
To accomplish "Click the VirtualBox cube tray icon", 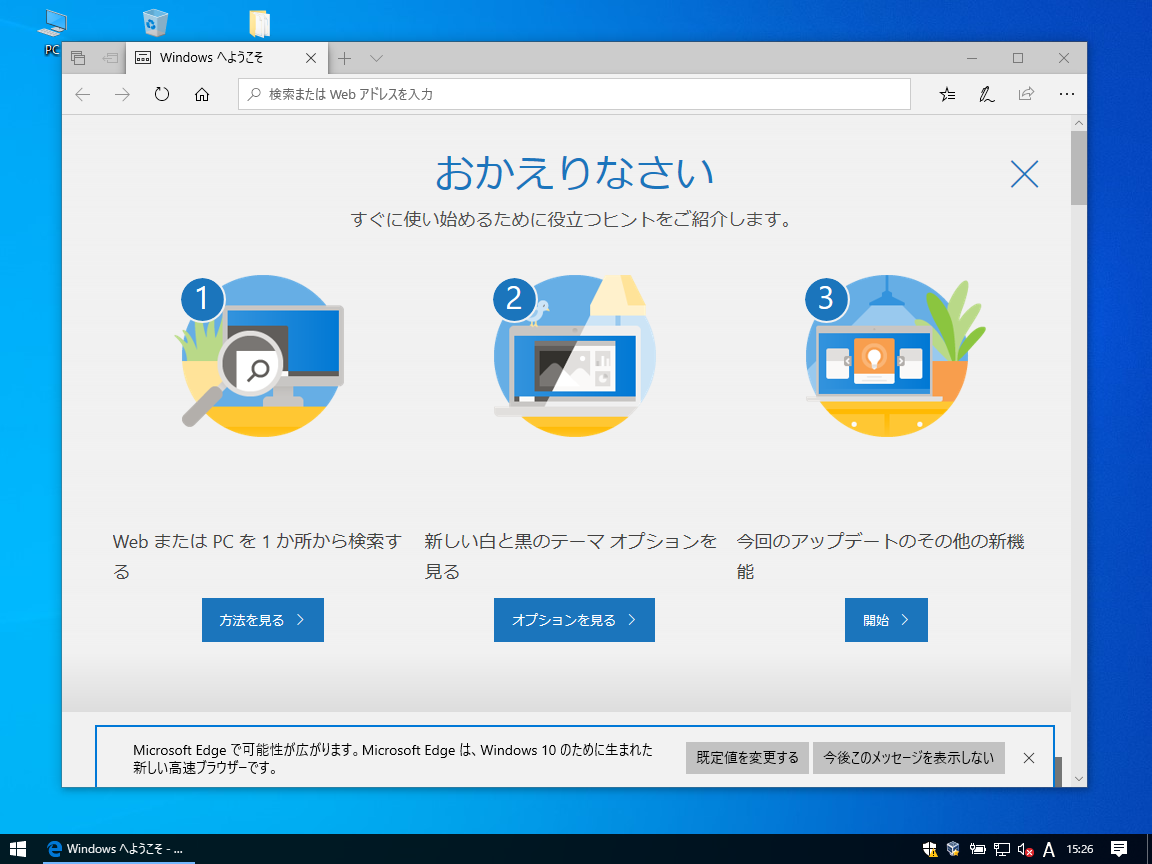I will click(x=953, y=849).
